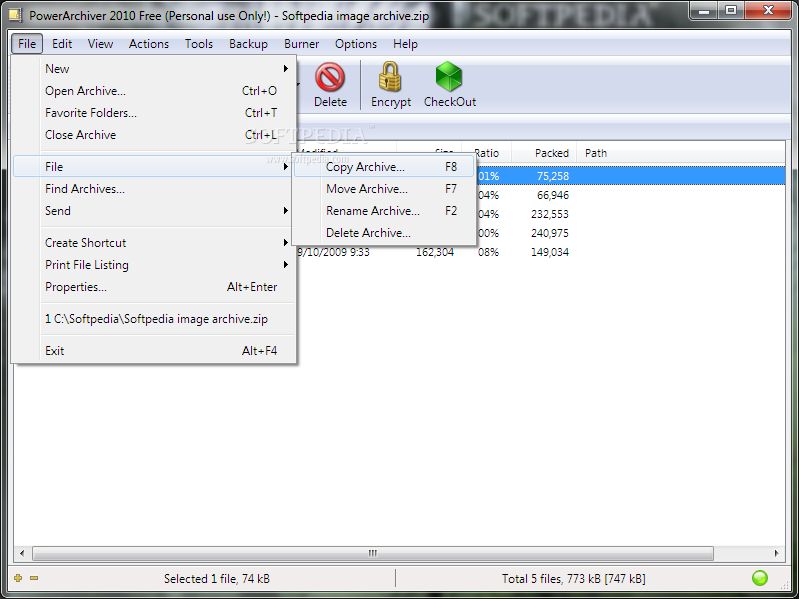Click status text Total 5 files, 773 kB
The height and width of the screenshot is (599, 799).
[573, 578]
